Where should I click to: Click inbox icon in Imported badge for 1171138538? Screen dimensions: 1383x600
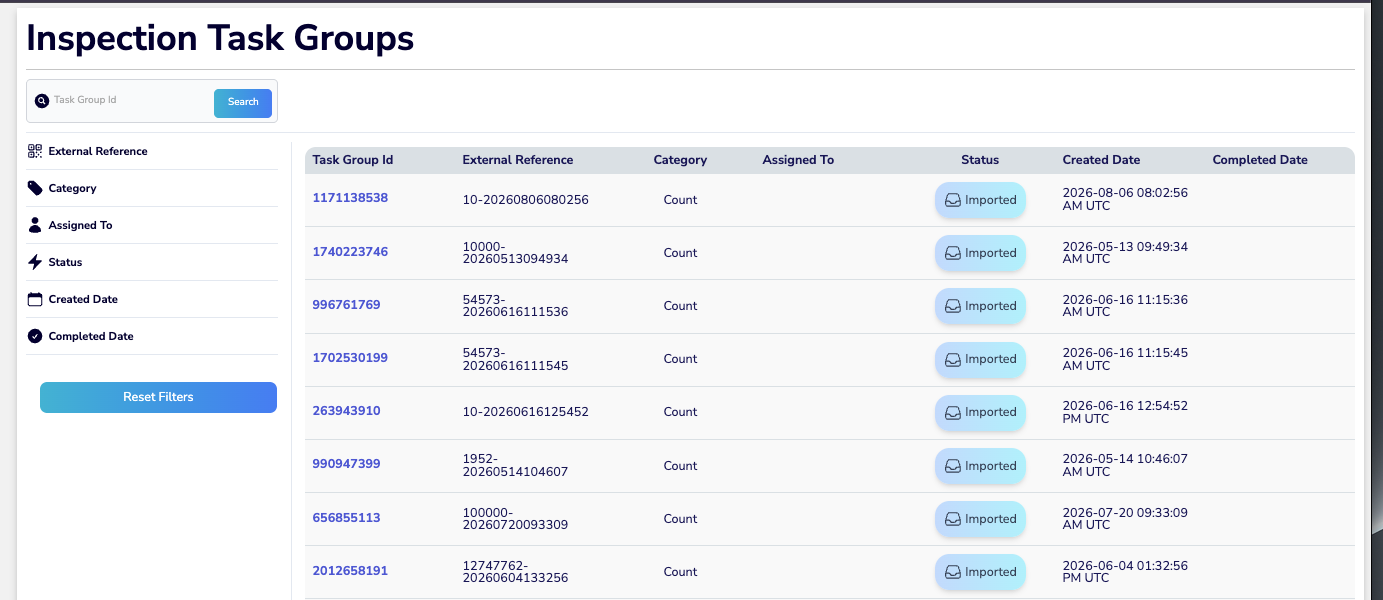coord(953,200)
